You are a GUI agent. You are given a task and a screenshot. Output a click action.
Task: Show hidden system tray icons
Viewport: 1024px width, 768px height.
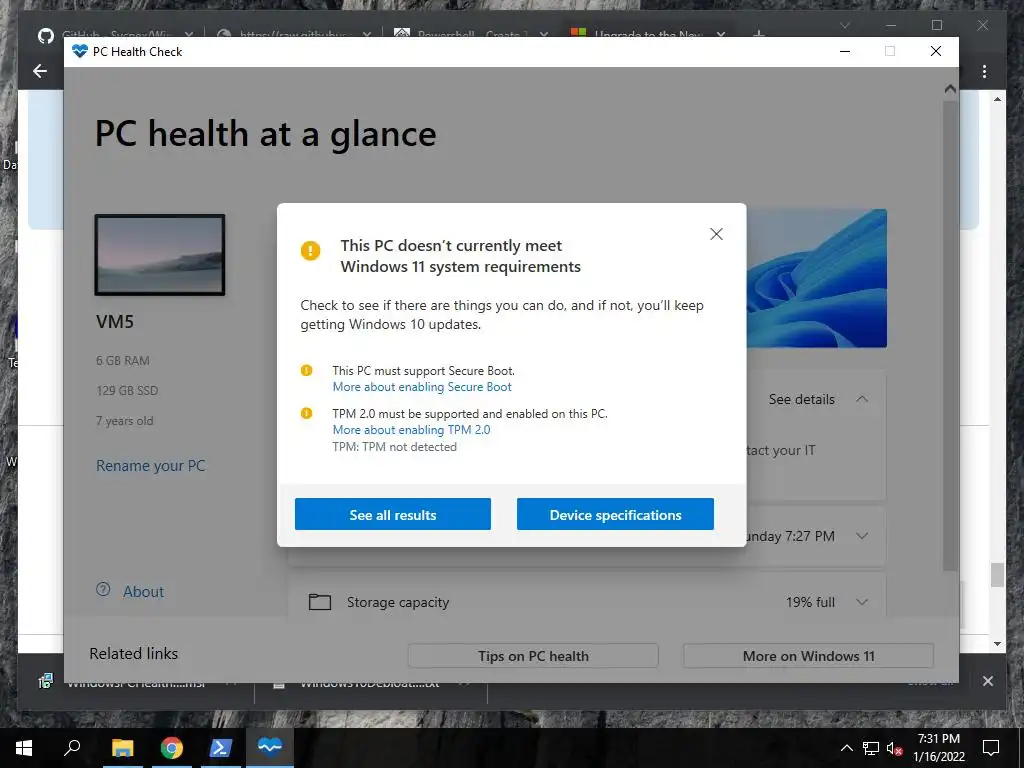coord(846,748)
